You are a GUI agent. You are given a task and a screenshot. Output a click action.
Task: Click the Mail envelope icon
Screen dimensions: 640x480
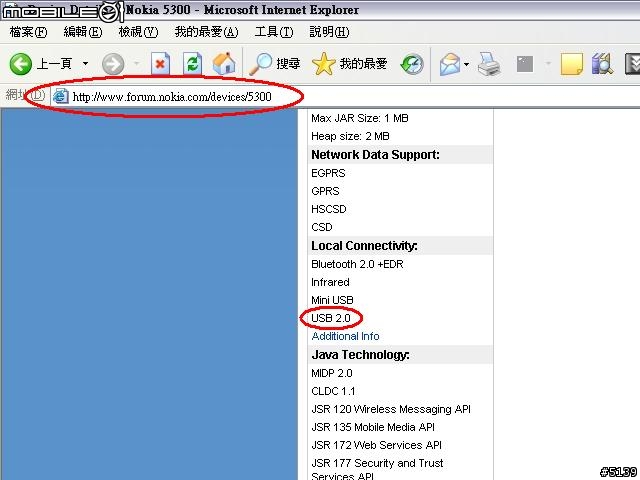click(450, 64)
